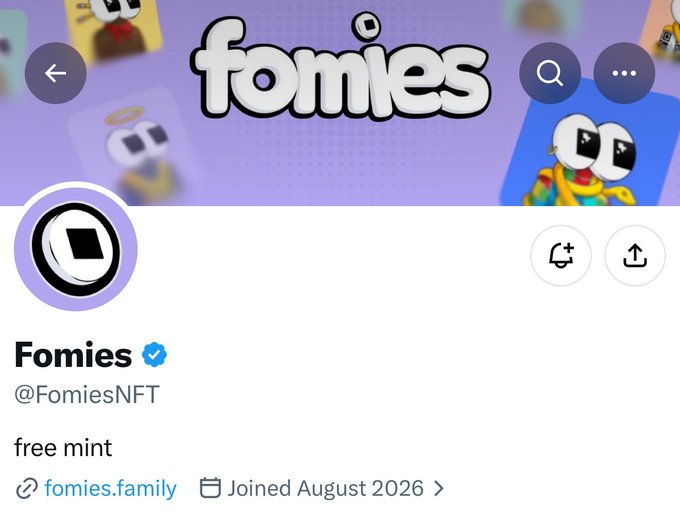Select the @FomiesNFT handle text
Viewport: 680px width, 521px height.
87,394
